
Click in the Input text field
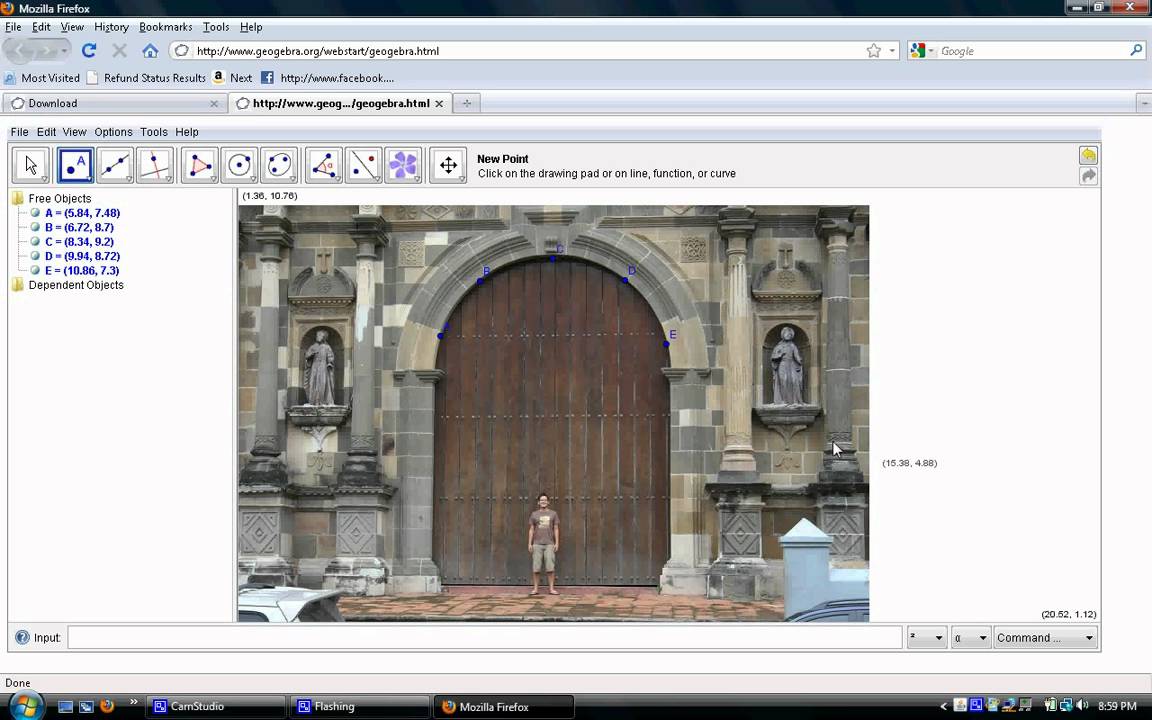(x=484, y=638)
